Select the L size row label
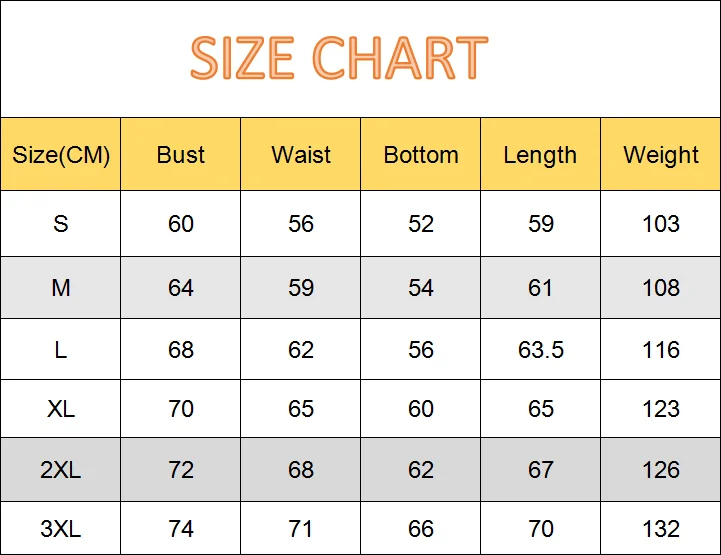This screenshot has height=555, width=721. [x=61, y=350]
